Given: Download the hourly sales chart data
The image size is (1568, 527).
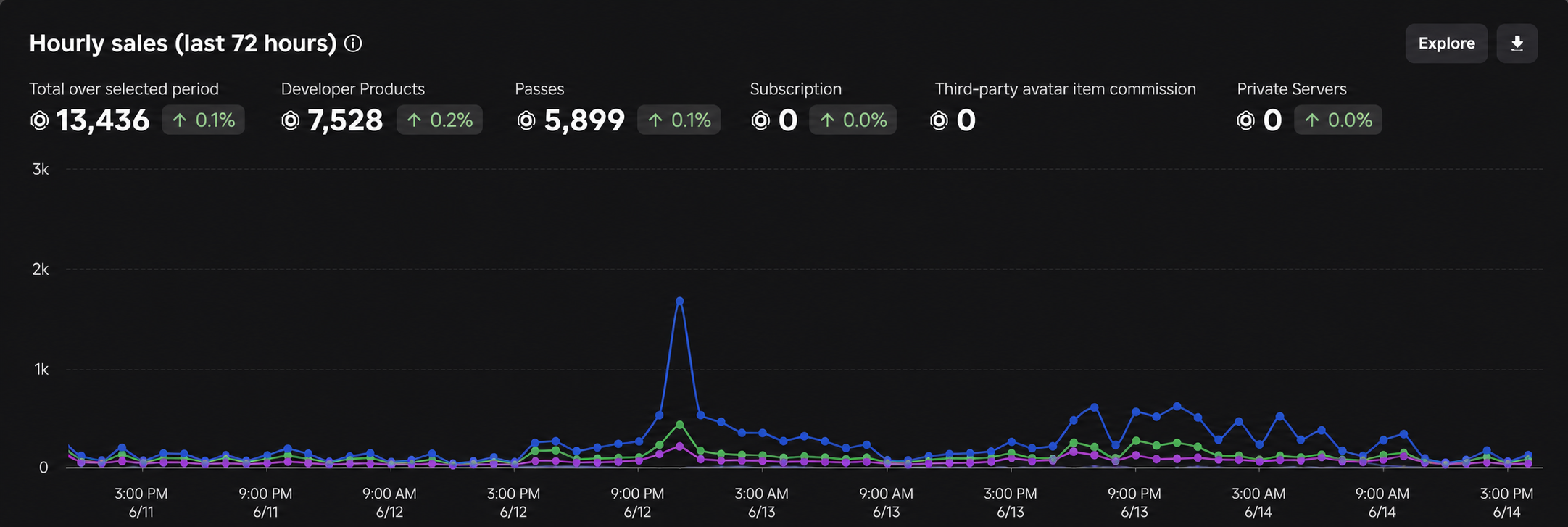Looking at the screenshot, I should point(1517,43).
